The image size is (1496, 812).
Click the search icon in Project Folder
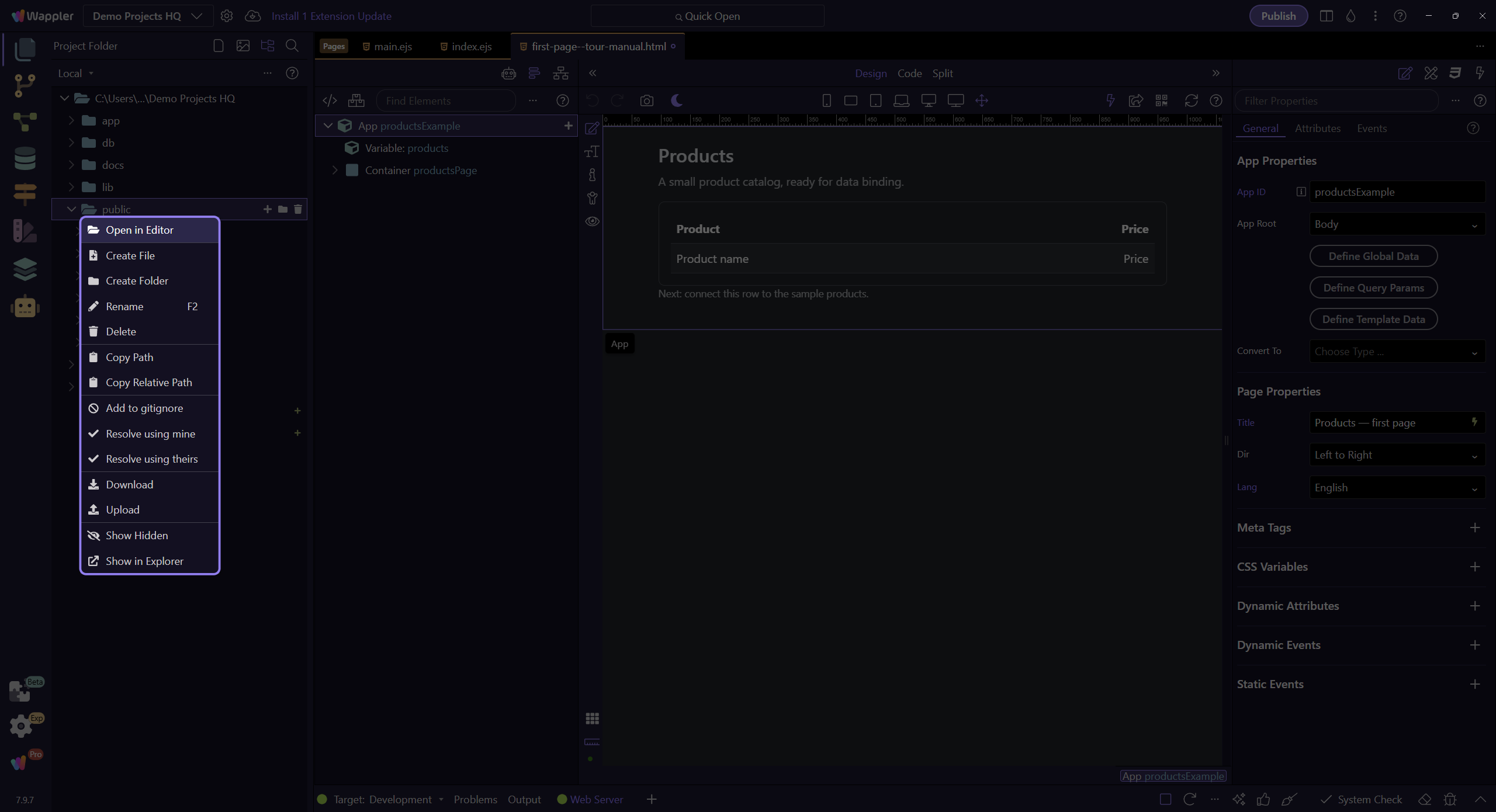(x=292, y=46)
